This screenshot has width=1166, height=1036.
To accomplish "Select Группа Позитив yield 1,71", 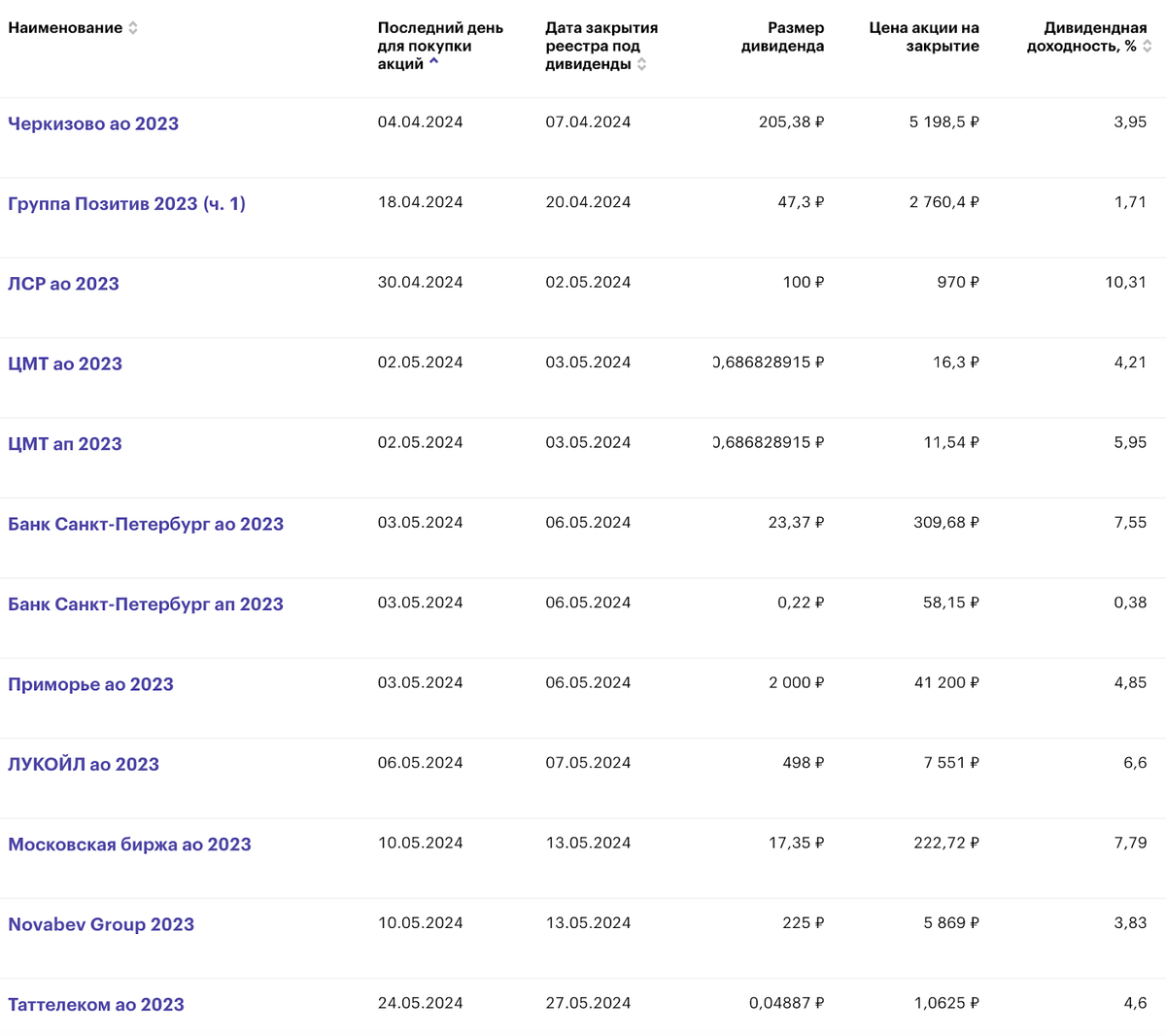I will (x=1131, y=202).
